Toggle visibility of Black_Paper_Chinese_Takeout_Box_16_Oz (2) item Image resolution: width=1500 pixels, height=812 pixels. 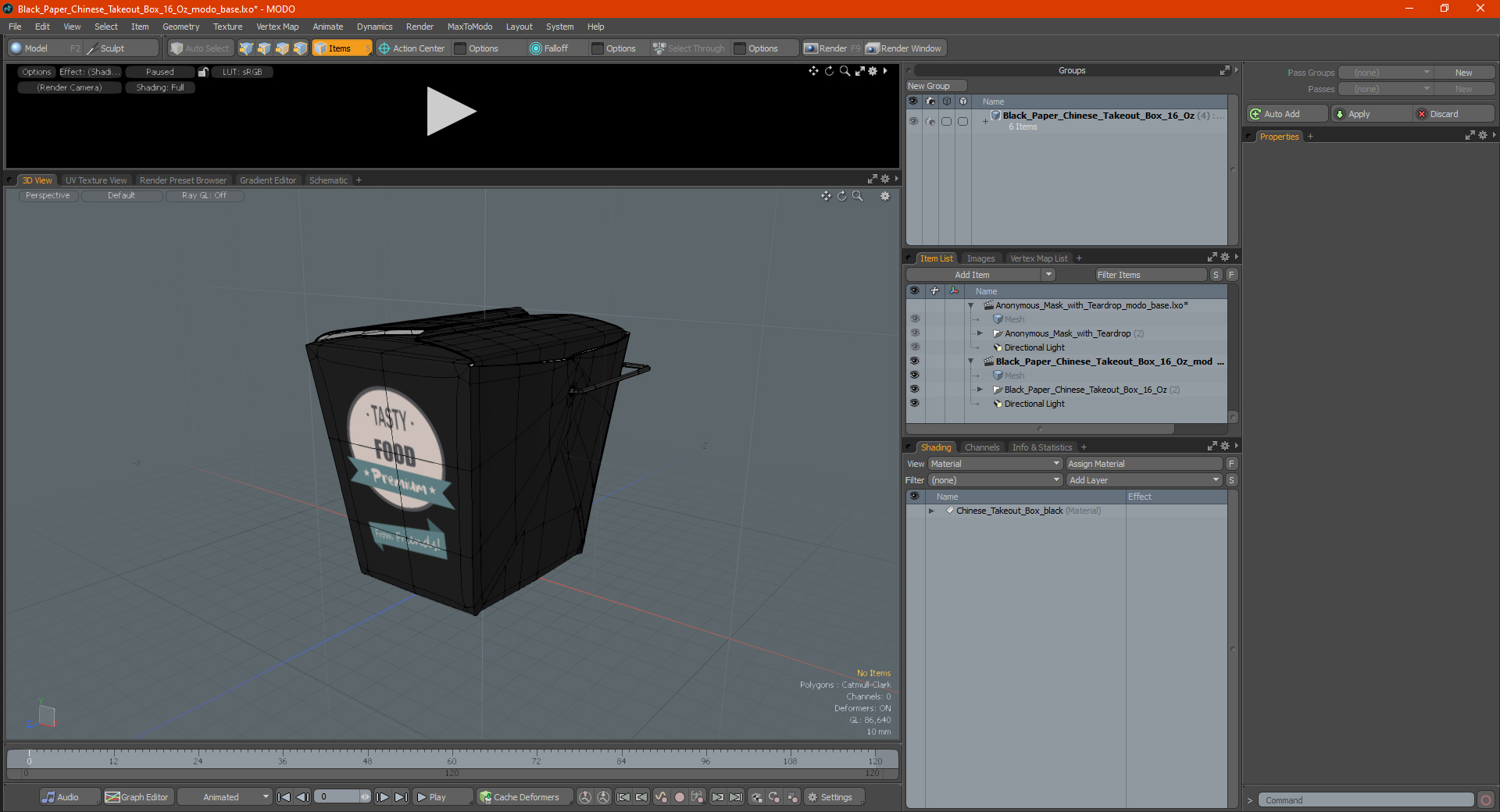914,390
